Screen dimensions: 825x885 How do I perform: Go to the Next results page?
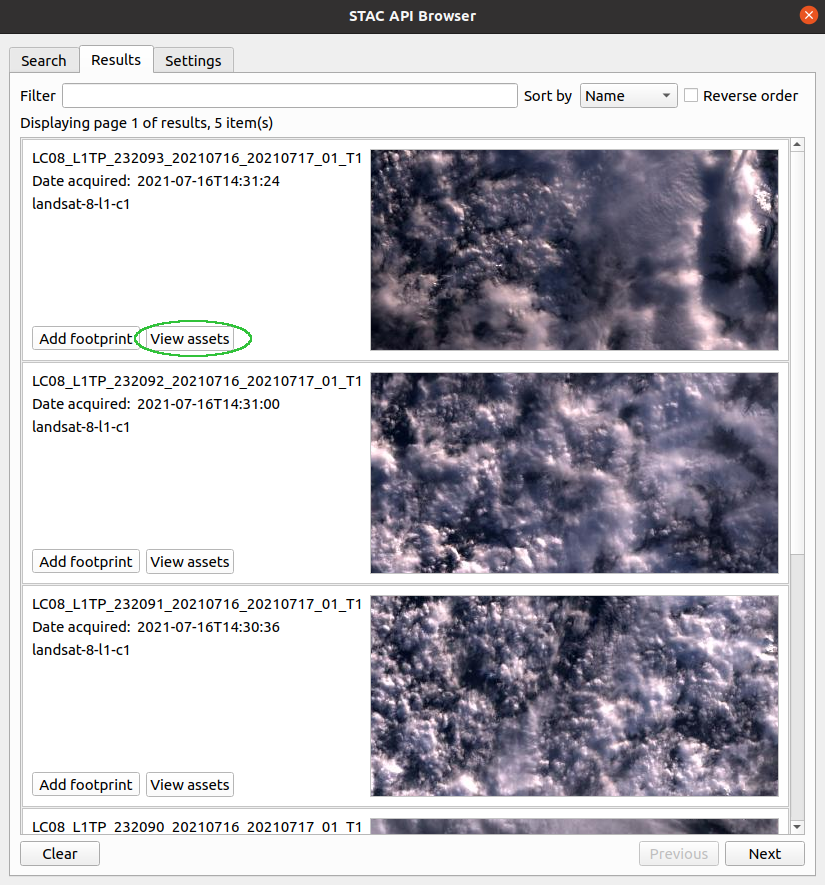click(x=765, y=854)
